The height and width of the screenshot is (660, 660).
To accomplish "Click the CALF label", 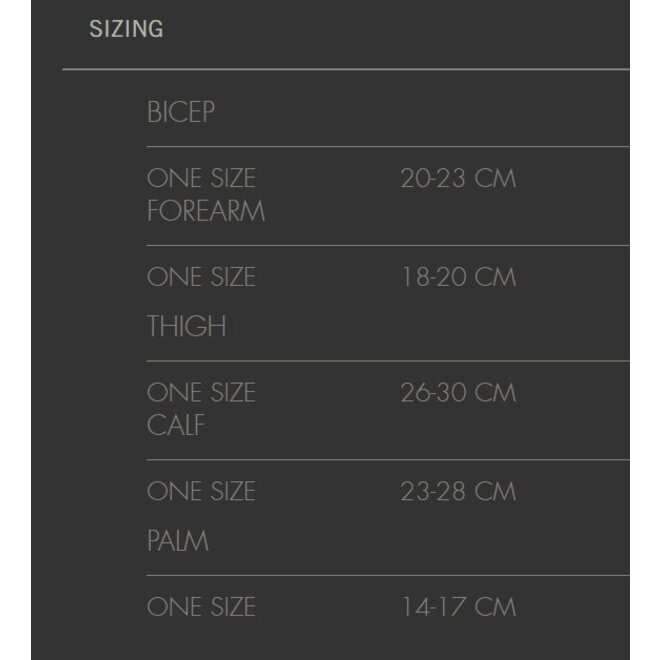I will pyautogui.click(x=175, y=425).
